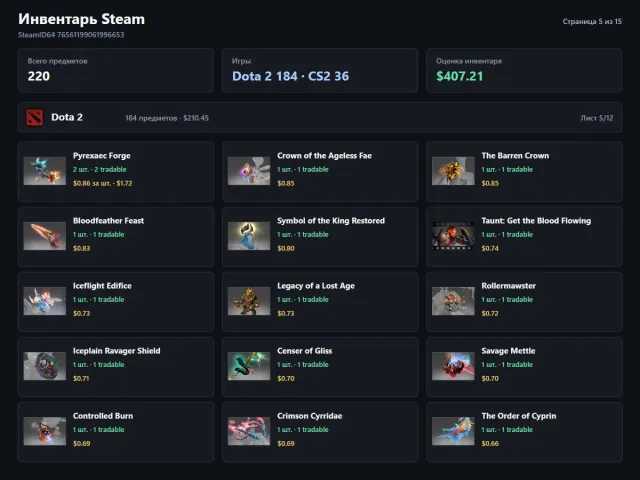Screen dimensions: 640x480
Task: Open The Order of Cyprin thumbnail
Action: (x=453, y=431)
